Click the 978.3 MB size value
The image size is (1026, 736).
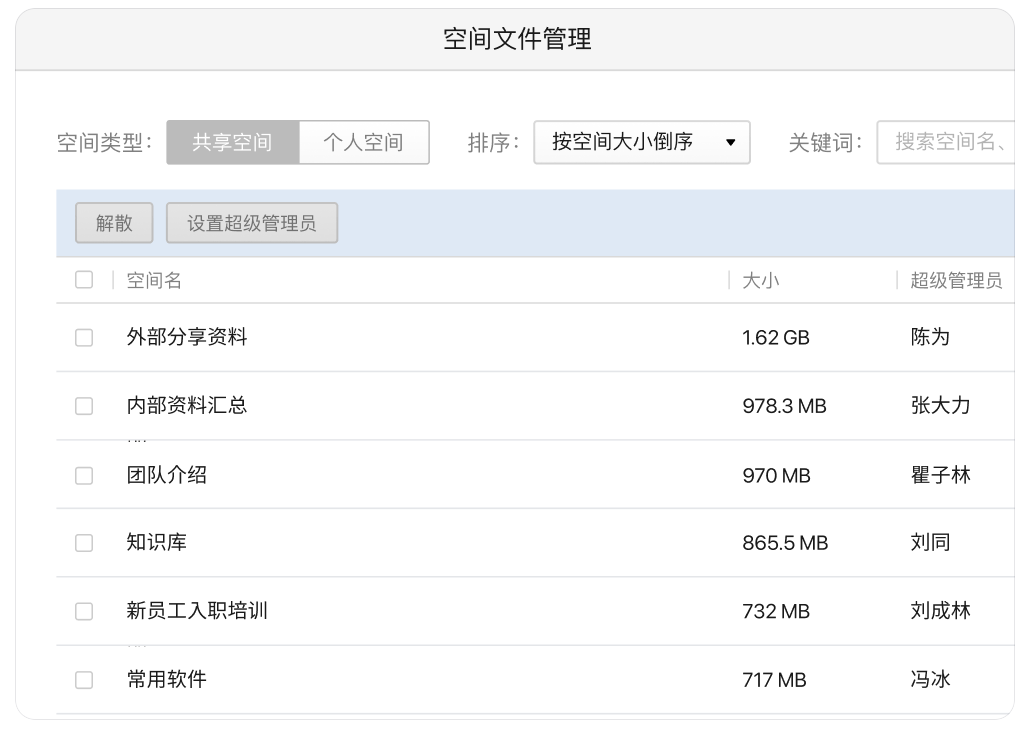coord(785,406)
